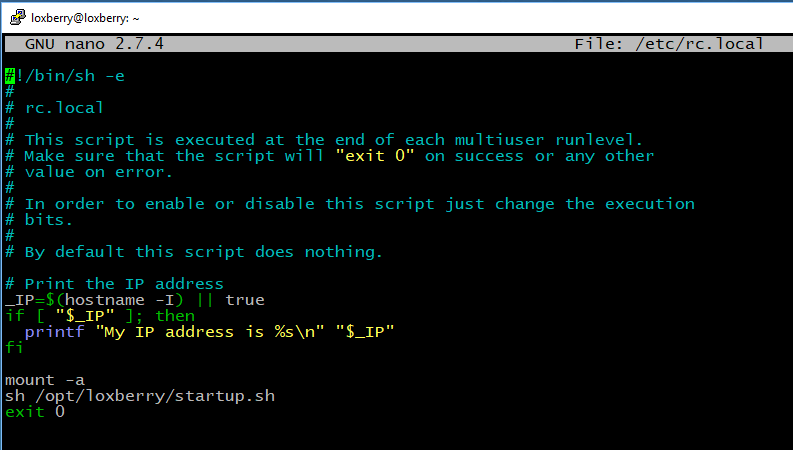Click the PuTTY icon in title bar
The height and width of the screenshot is (450, 793).
[x=18, y=18]
